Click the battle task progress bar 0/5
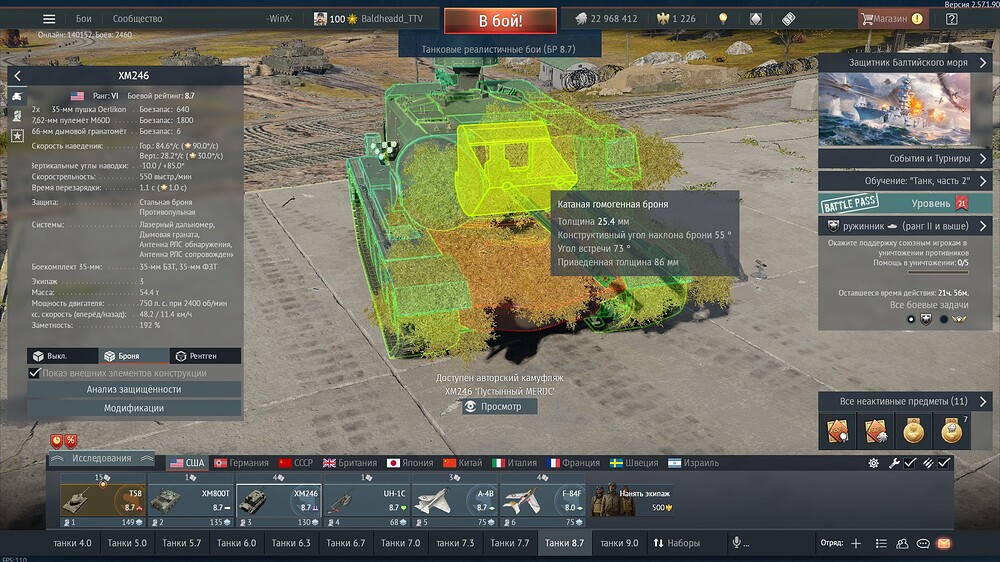The height and width of the screenshot is (562, 1000). 938,272
